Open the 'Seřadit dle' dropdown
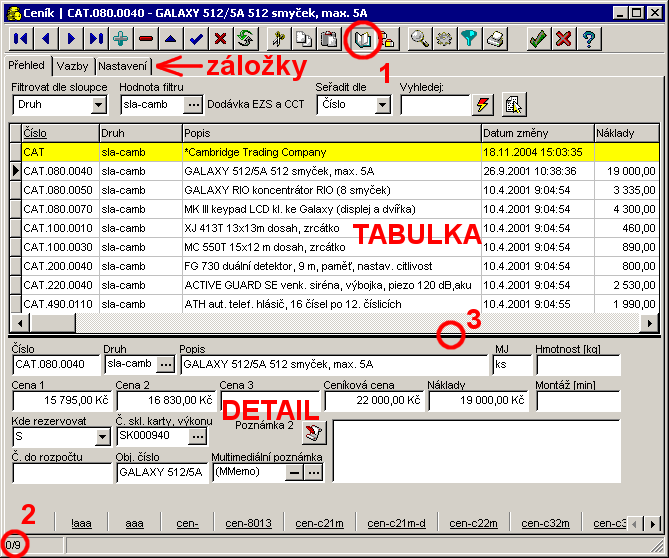The height and width of the screenshot is (558, 669). tap(382, 104)
